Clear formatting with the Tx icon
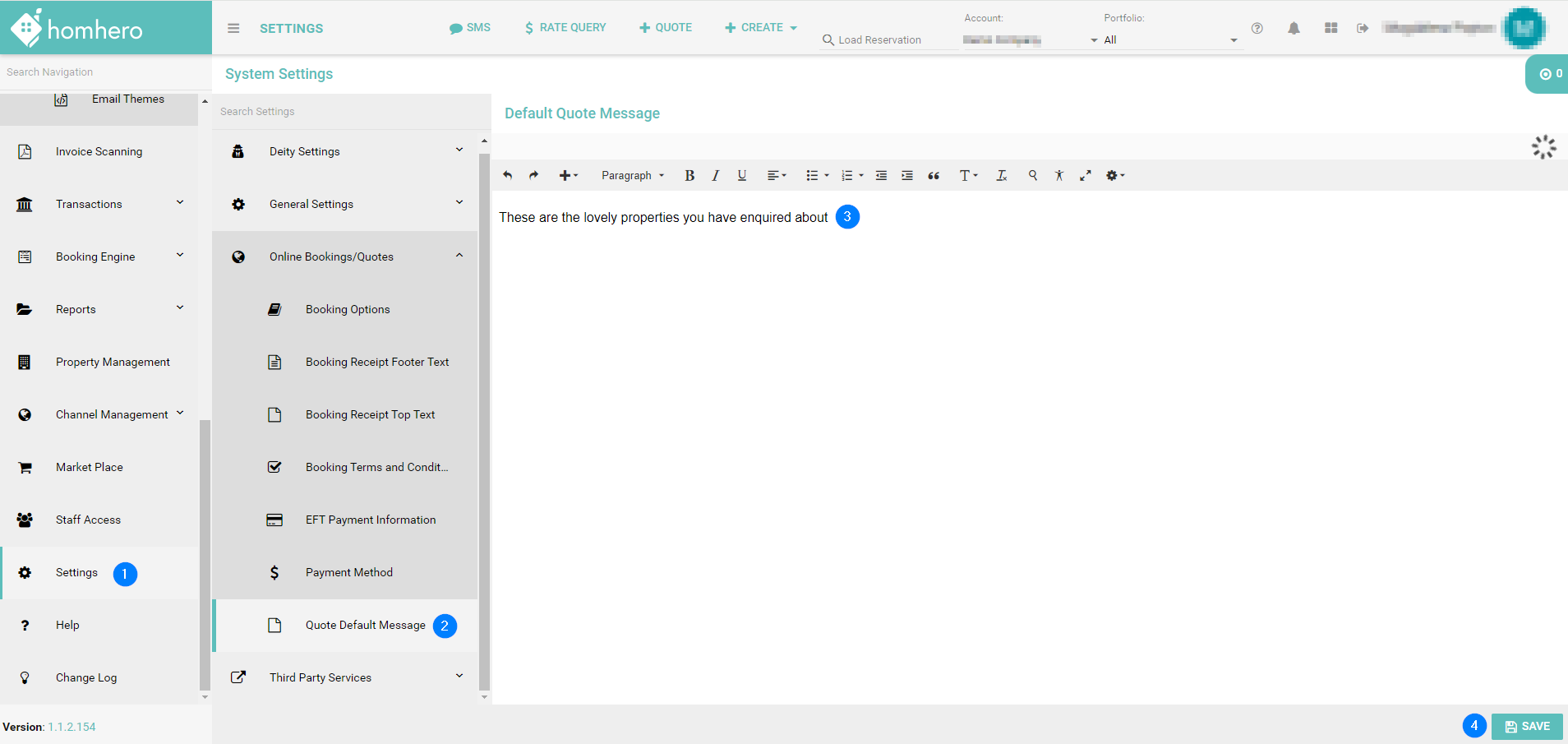1568x744 pixels. click(x=1001, y=176)
